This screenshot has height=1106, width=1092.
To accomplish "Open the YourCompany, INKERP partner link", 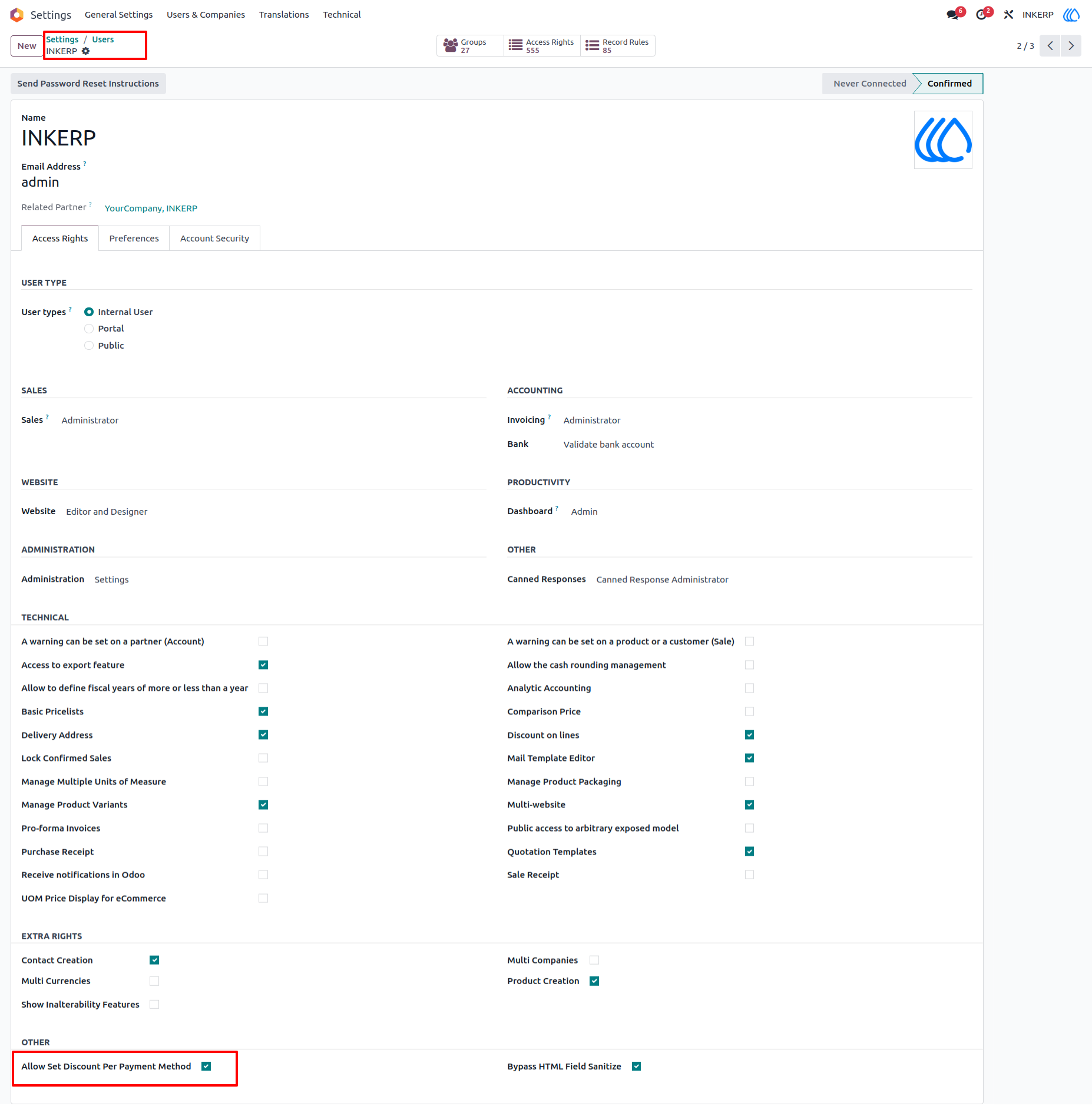I will [x=151, y=208].
